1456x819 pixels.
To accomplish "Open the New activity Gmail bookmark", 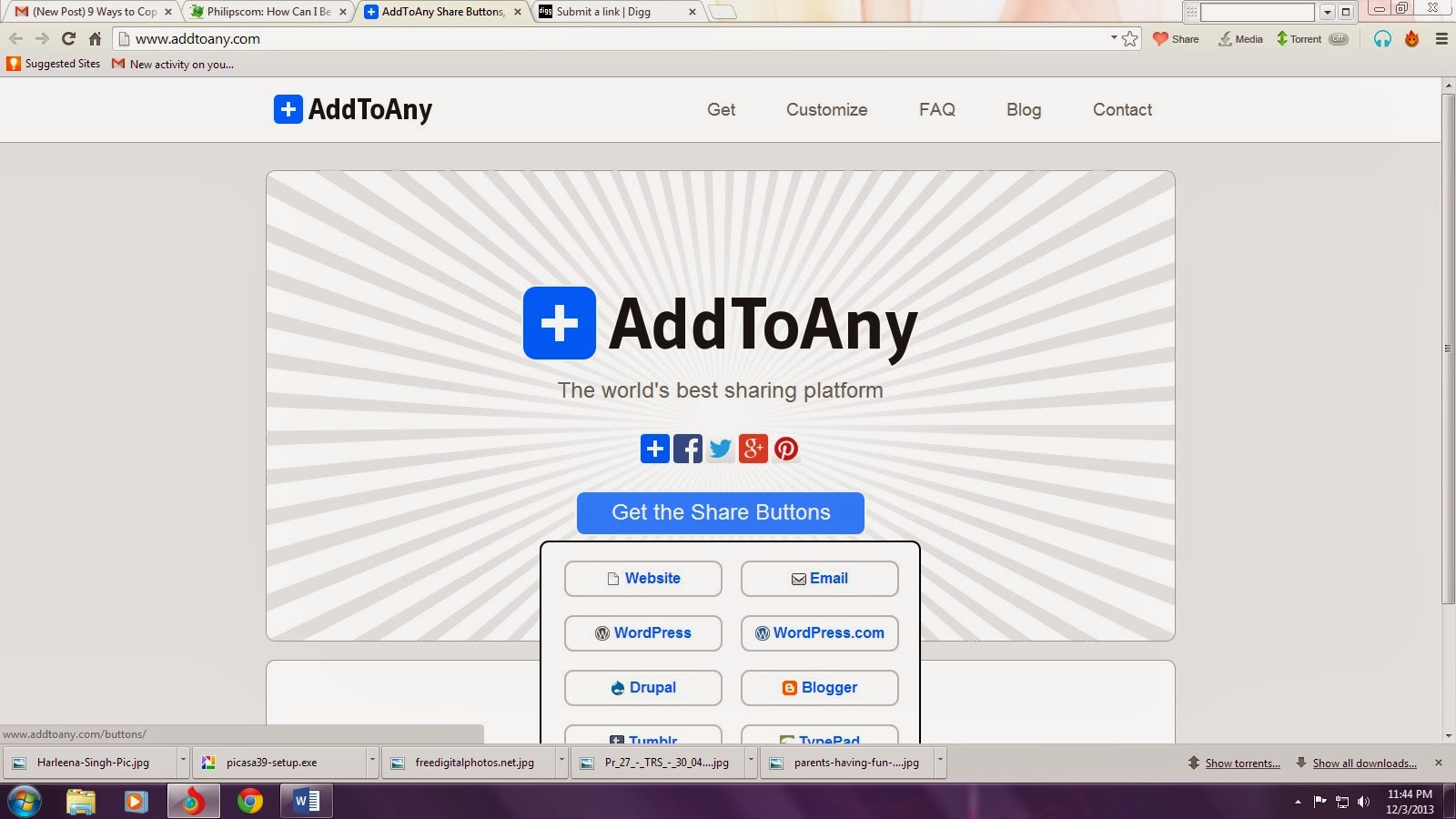I will click(173, 64).
